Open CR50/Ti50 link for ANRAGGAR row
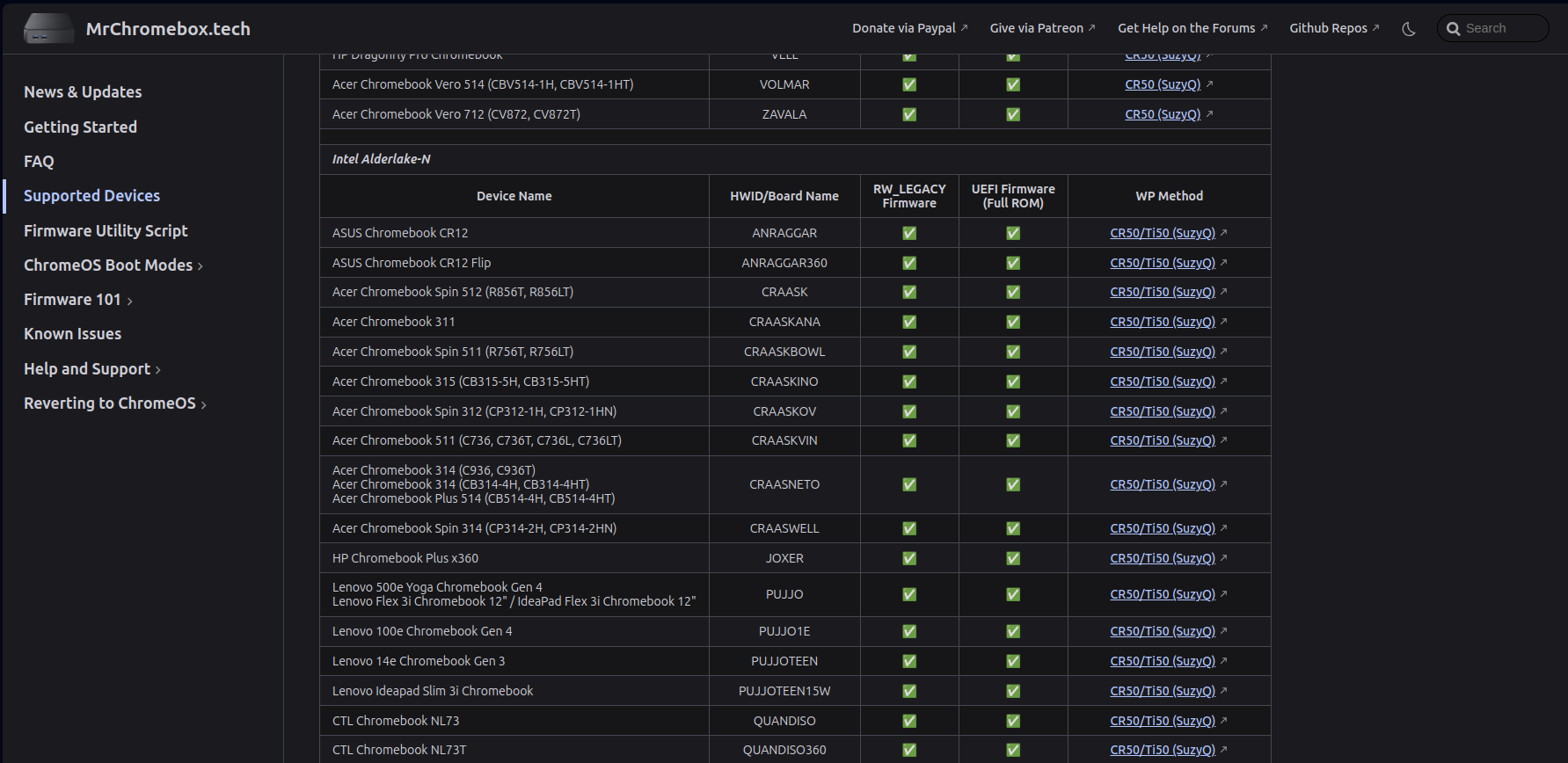The height and width of the screenshot is (763, 1568). (x=1163, y=233)
